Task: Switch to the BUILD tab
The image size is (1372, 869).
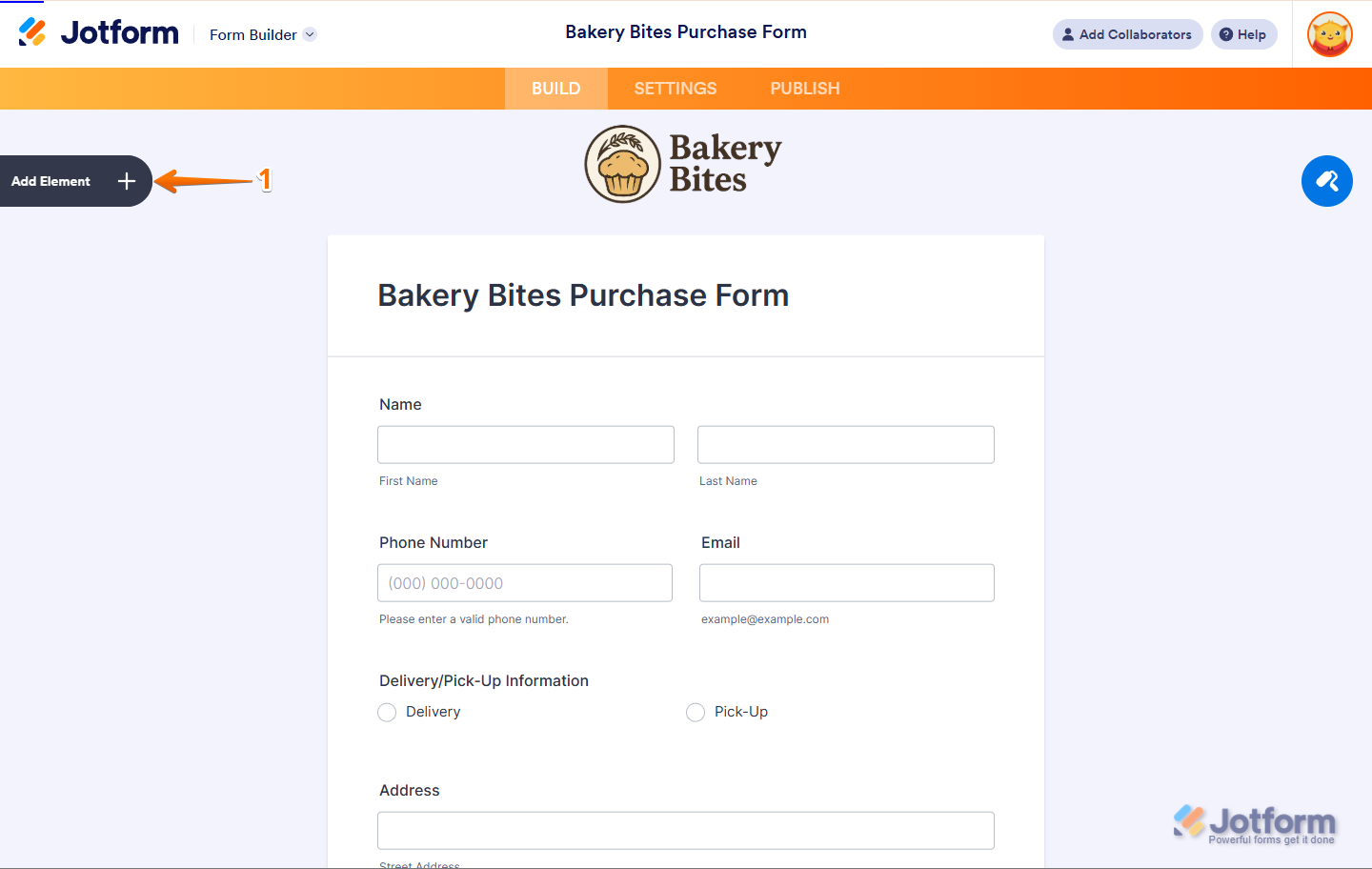Action: pos(555,89)
